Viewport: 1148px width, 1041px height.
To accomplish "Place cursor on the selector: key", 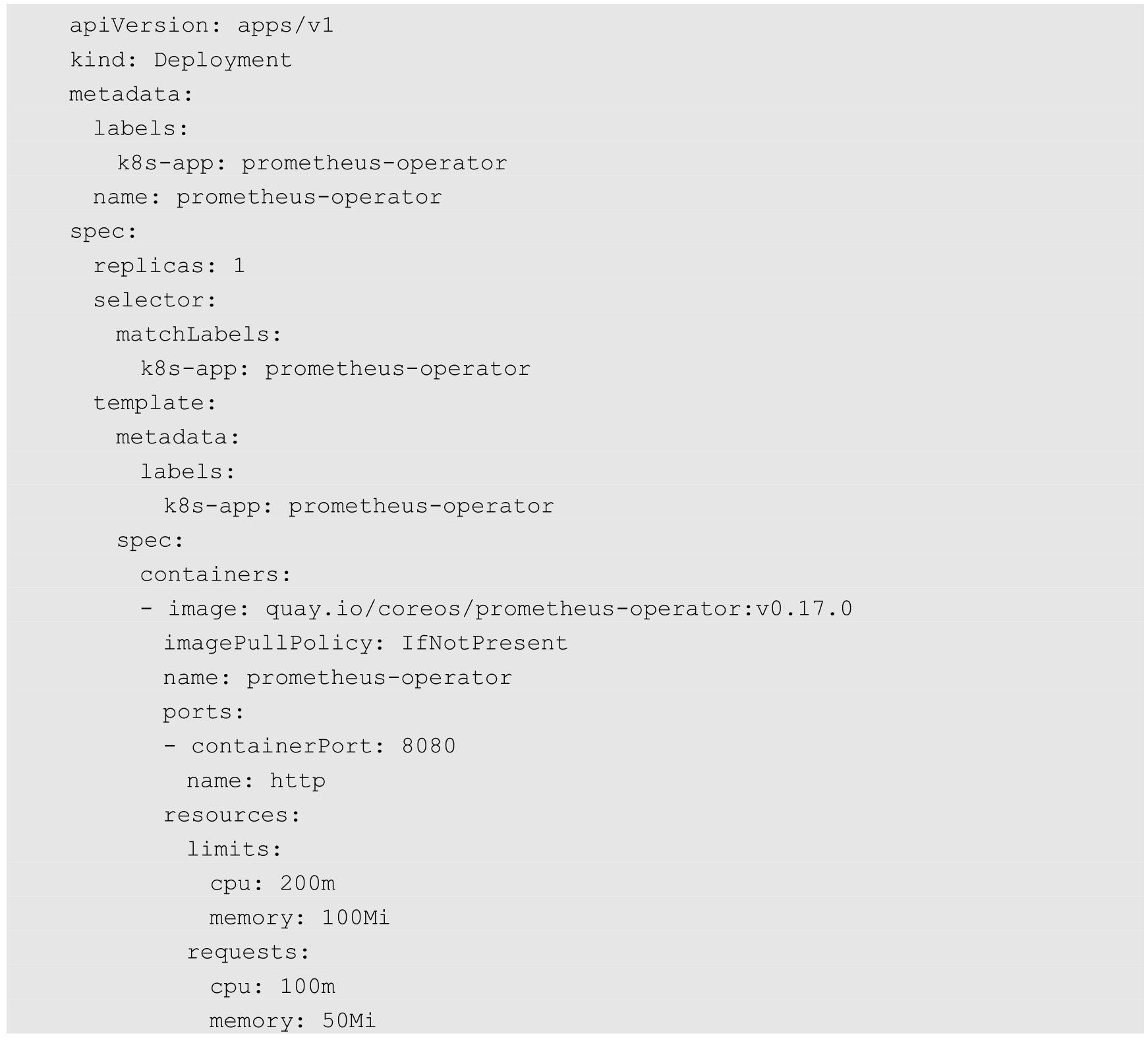I will (x=154, y=300).
